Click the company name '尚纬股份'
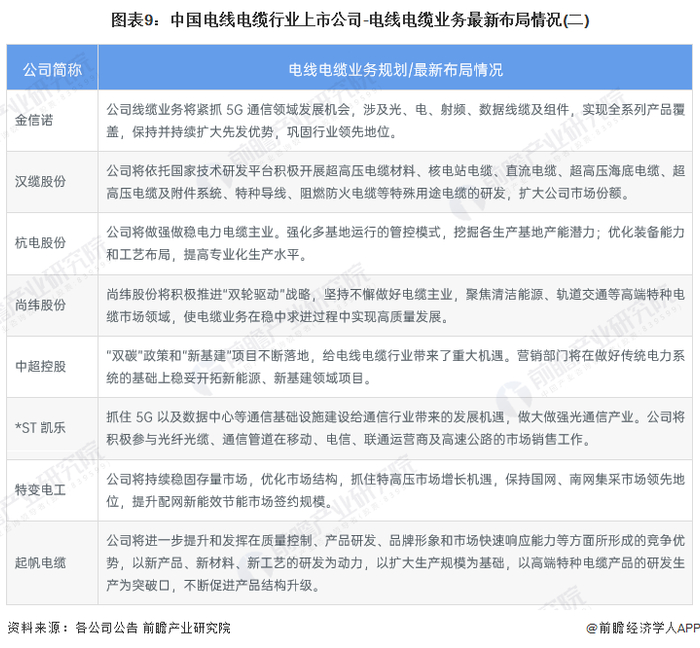Screen dimensions: 700x648 click(x=40, y=305)
